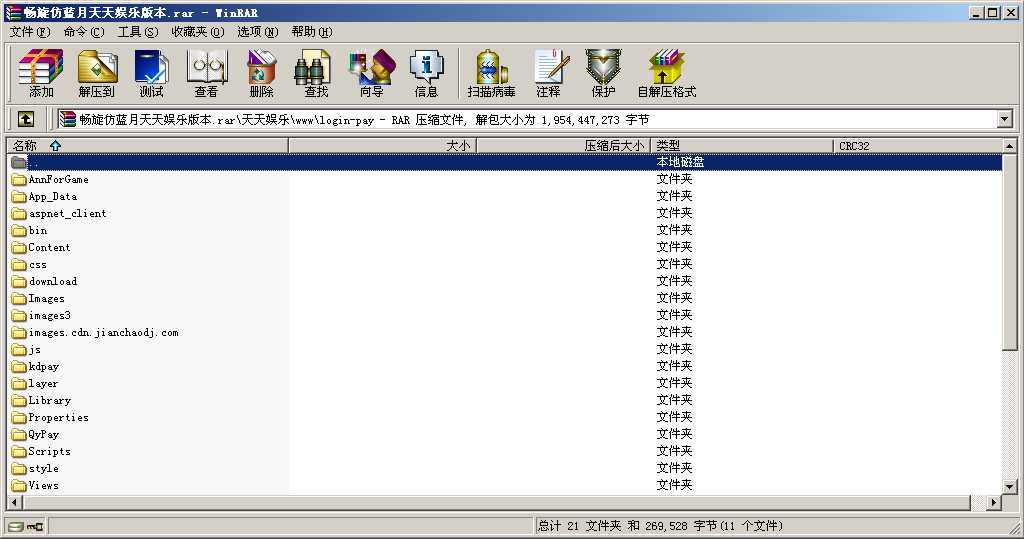Select the Content folder
The height and width of the screenshot is (539, 1024).
pyautogui.click(x=41, y=247)
